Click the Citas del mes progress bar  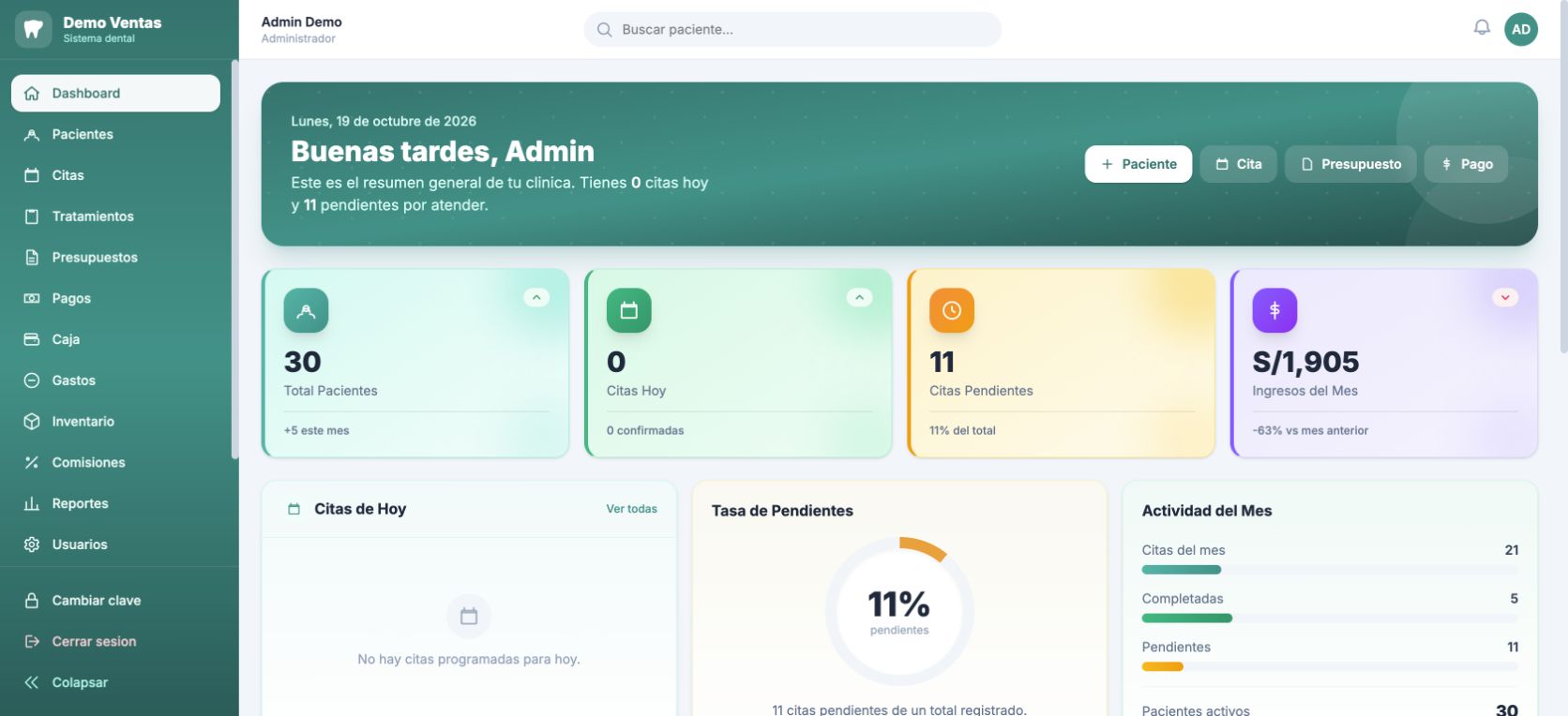[x=1330, y=570]
